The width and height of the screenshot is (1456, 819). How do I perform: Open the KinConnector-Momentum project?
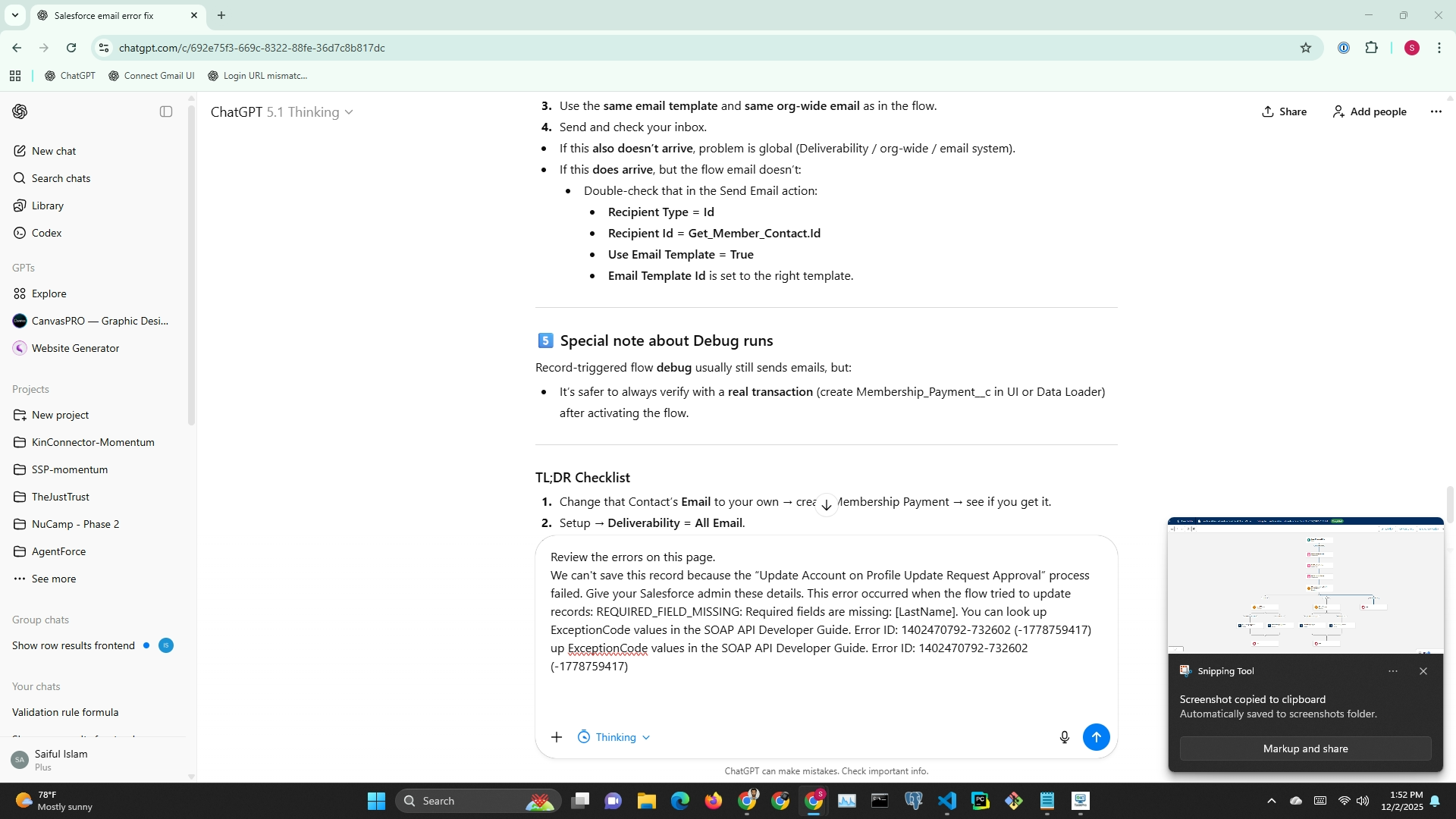click(93, 442)
